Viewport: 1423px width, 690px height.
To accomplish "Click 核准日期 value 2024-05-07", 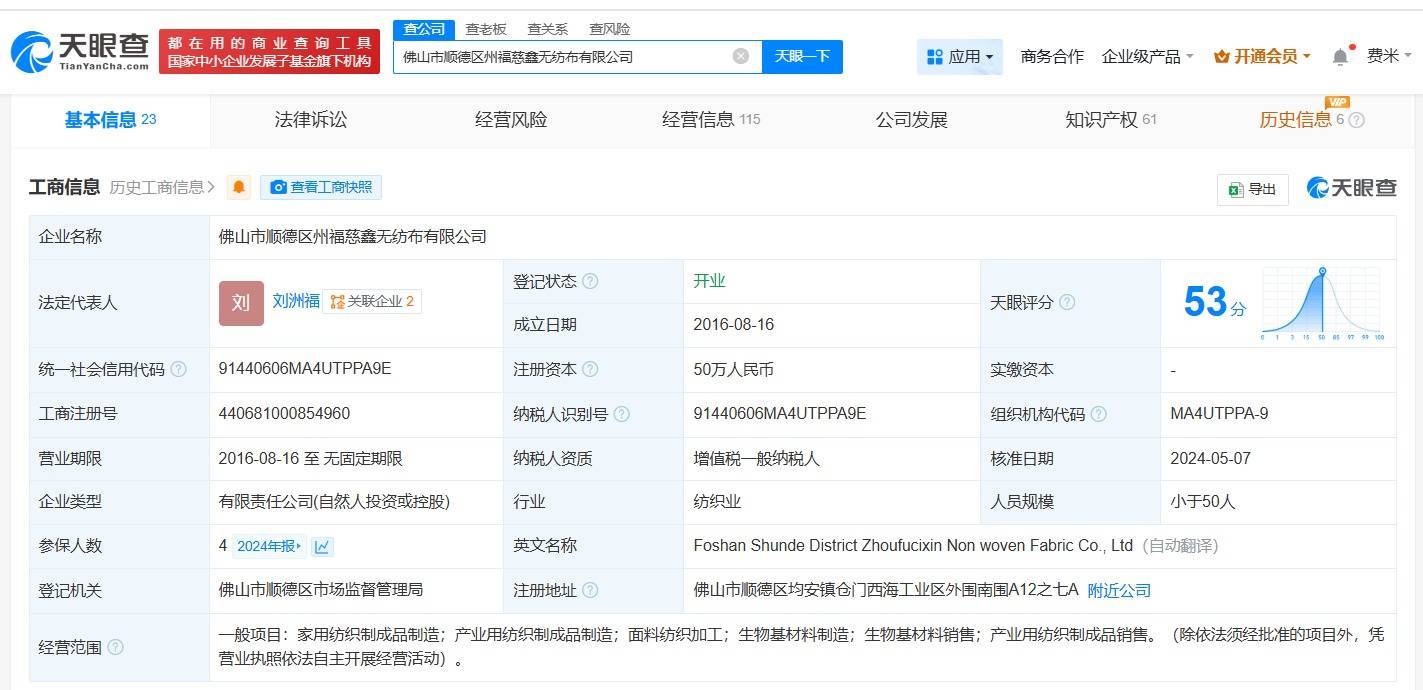I will 1211,459.
